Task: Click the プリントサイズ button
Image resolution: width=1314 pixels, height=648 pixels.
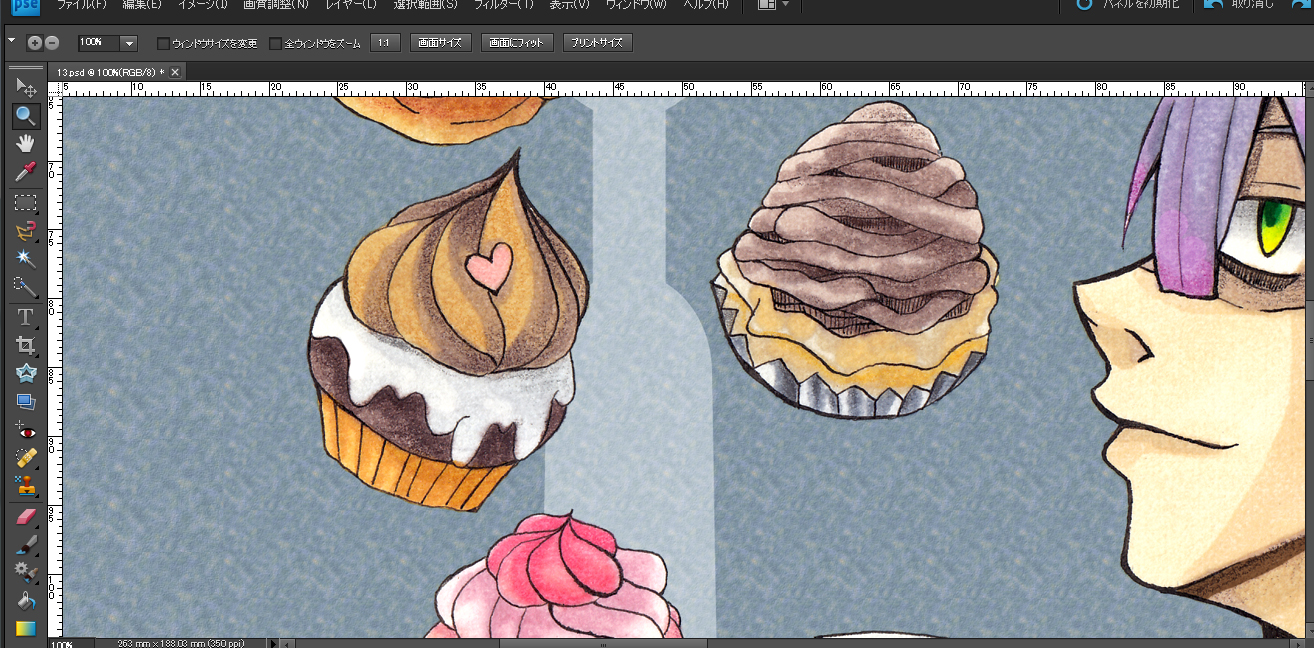Action: (597, 43)
